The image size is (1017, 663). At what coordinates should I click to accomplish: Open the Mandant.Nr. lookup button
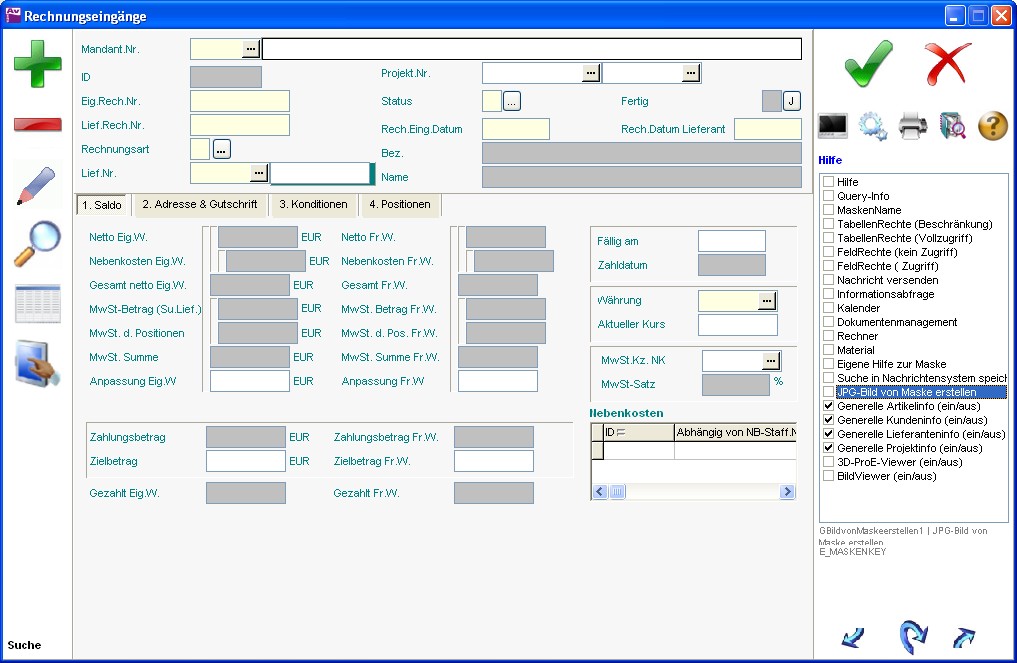(x=250, y=48)
